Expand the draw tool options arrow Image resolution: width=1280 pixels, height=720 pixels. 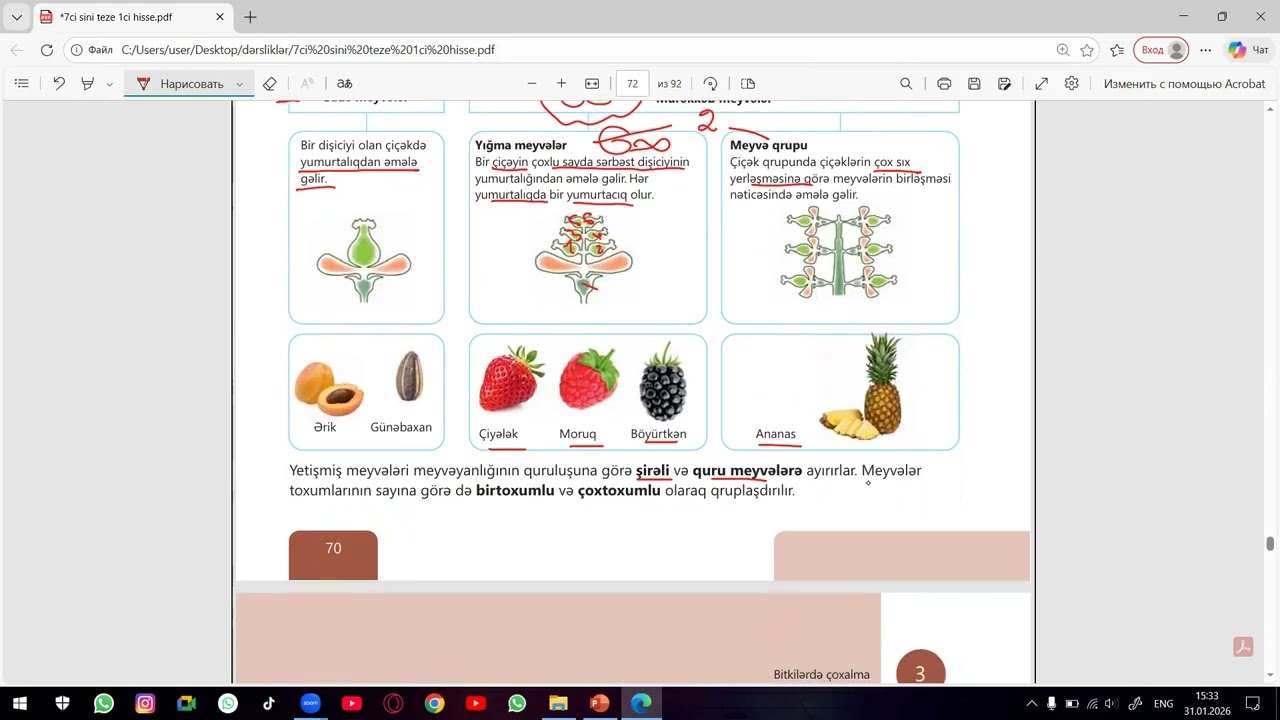(x=239, y=84)
